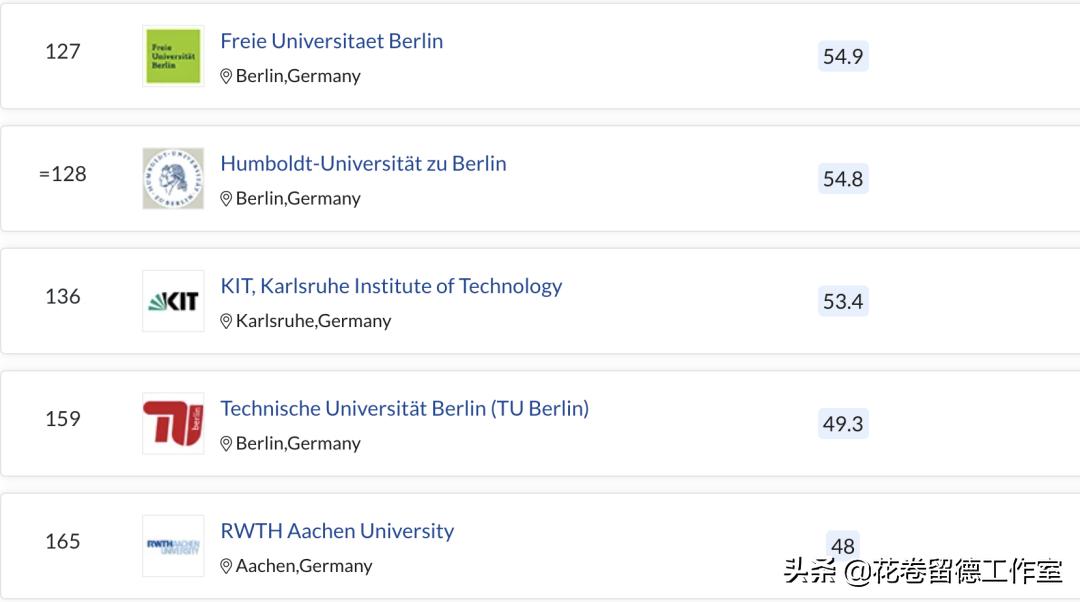
Task: Open the Technische Universität Berlin link
Action: pyautogui.click(x=404, y=408)
